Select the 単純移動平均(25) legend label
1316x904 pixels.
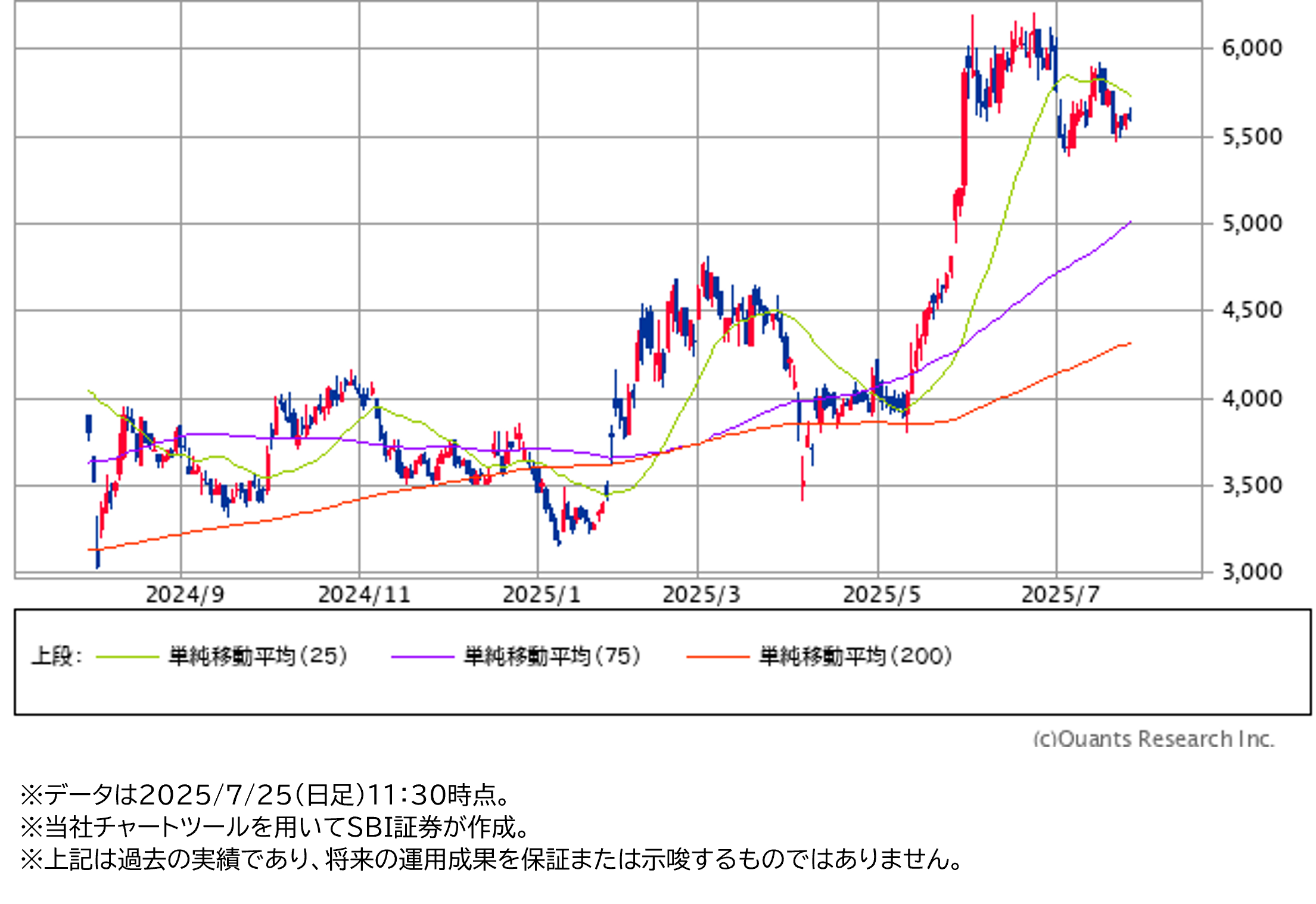coord(257,656)
